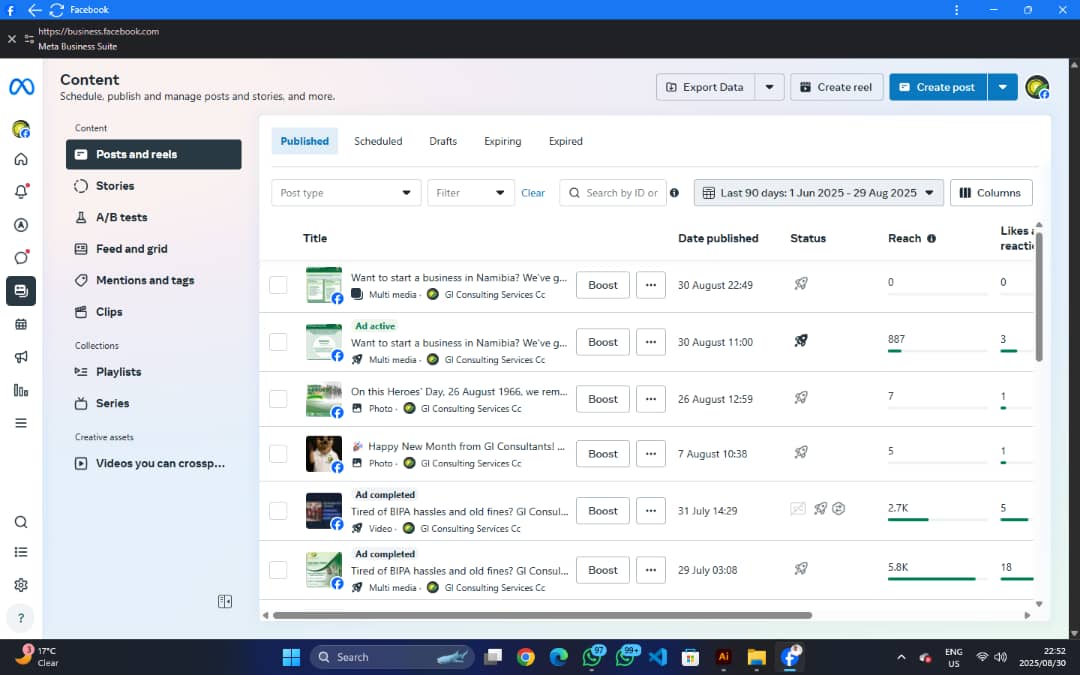Open Notifications bell in left sidebar

pos(21,192)
